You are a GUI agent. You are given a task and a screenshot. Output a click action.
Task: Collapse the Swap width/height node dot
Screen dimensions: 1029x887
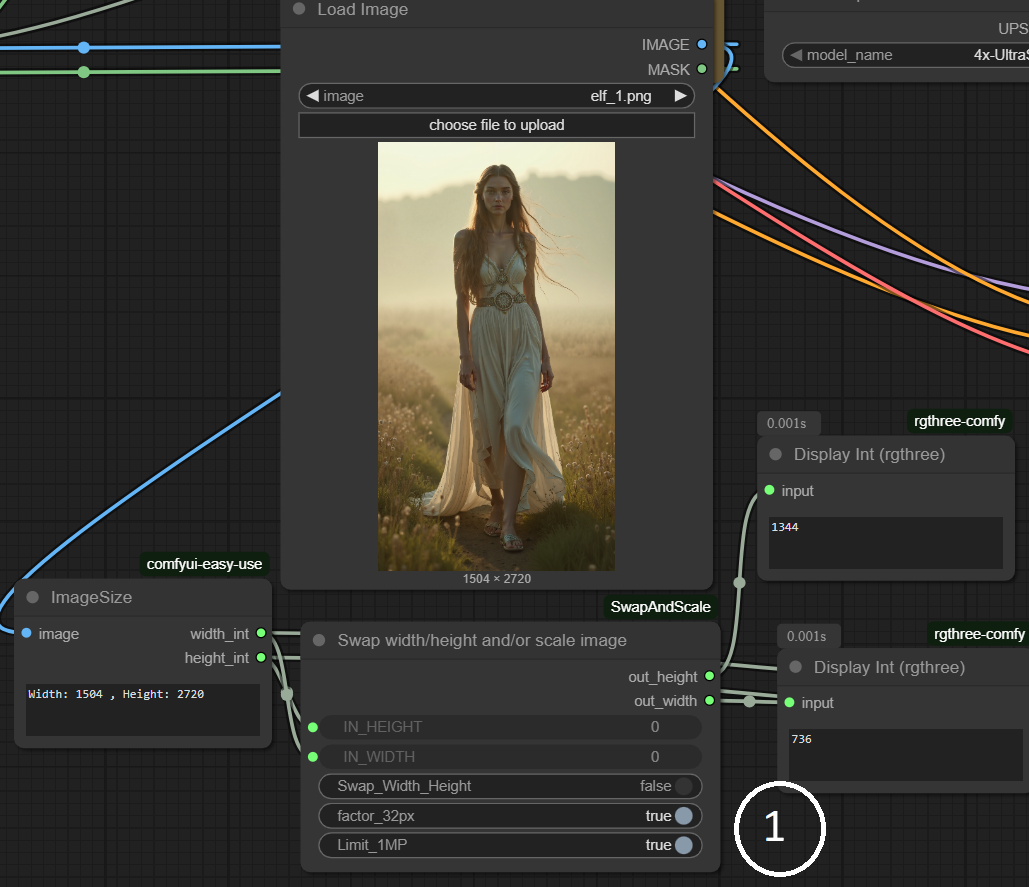[x=320, y=640]
